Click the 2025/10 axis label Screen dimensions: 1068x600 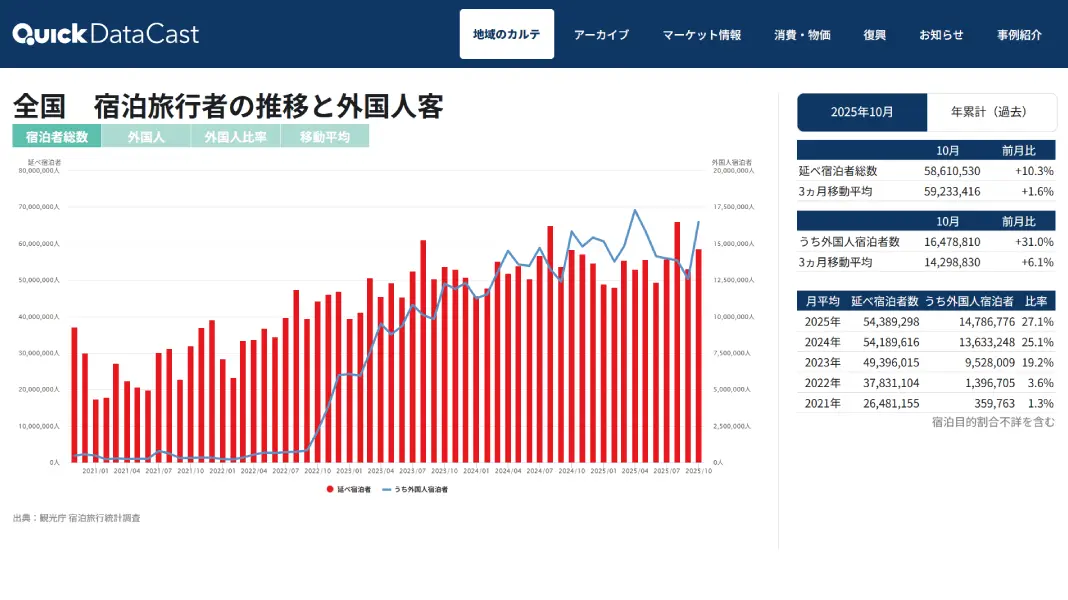coord(698,471)
